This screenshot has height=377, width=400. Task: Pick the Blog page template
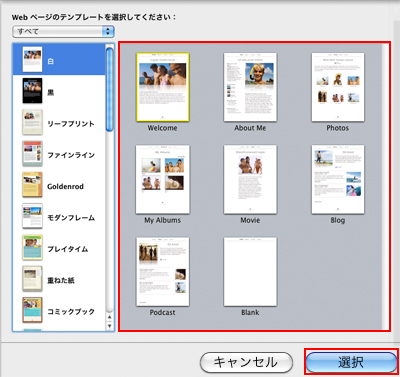click(338, 179)
